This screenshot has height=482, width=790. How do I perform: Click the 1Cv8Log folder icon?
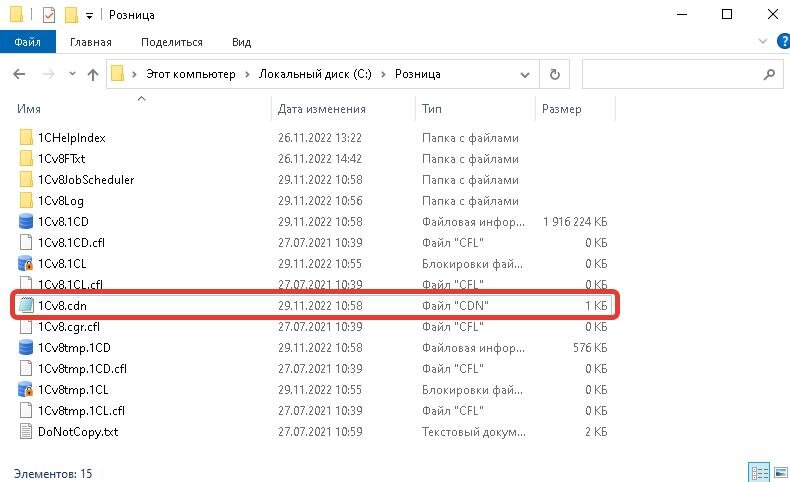(26, 201)
